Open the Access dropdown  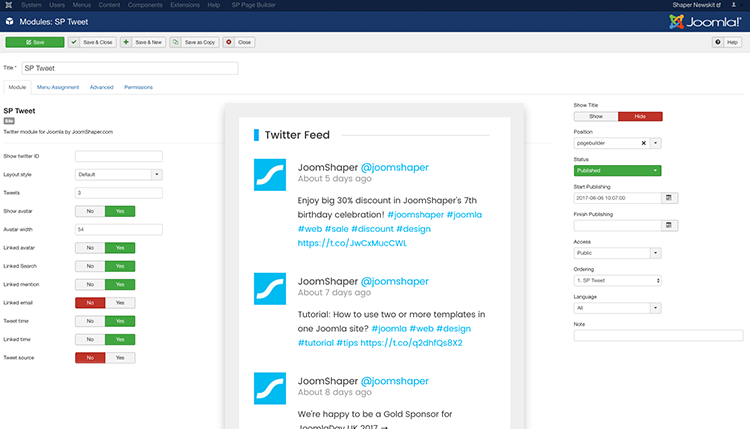(616, 253)
